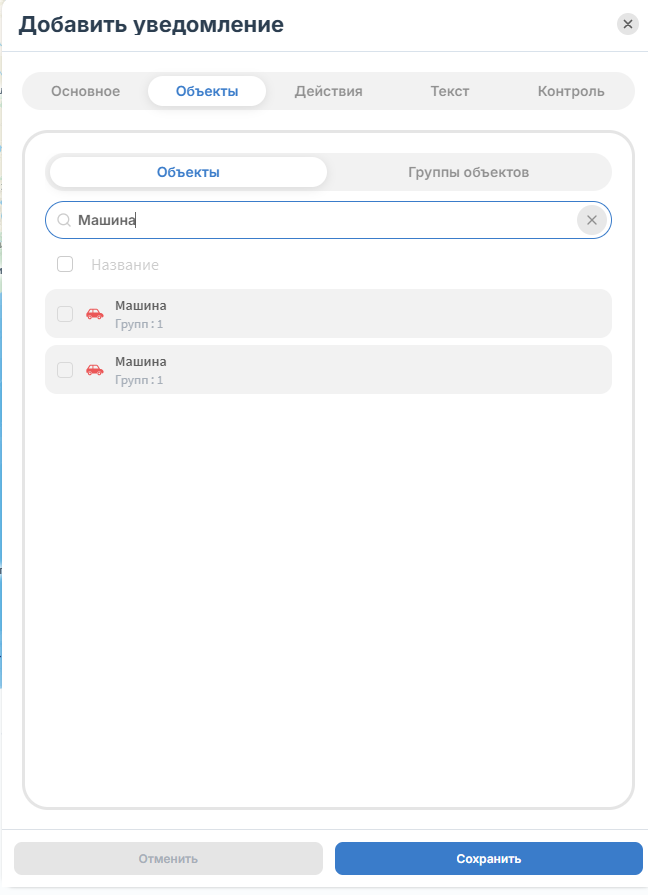Clear the Машина search field
Screen dimensions: 648x895
591,220
